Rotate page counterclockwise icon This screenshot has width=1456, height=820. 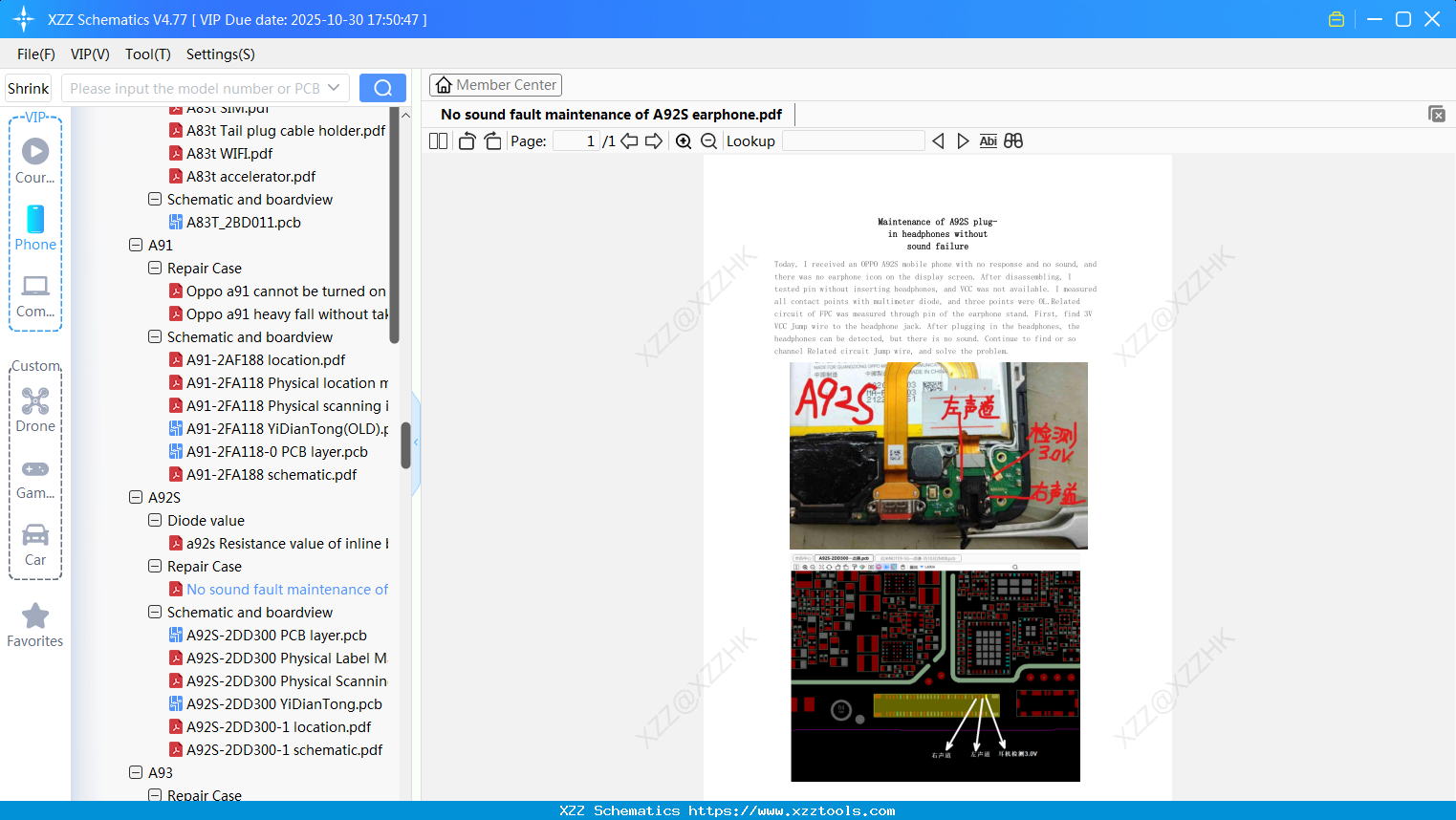[467, 141]
